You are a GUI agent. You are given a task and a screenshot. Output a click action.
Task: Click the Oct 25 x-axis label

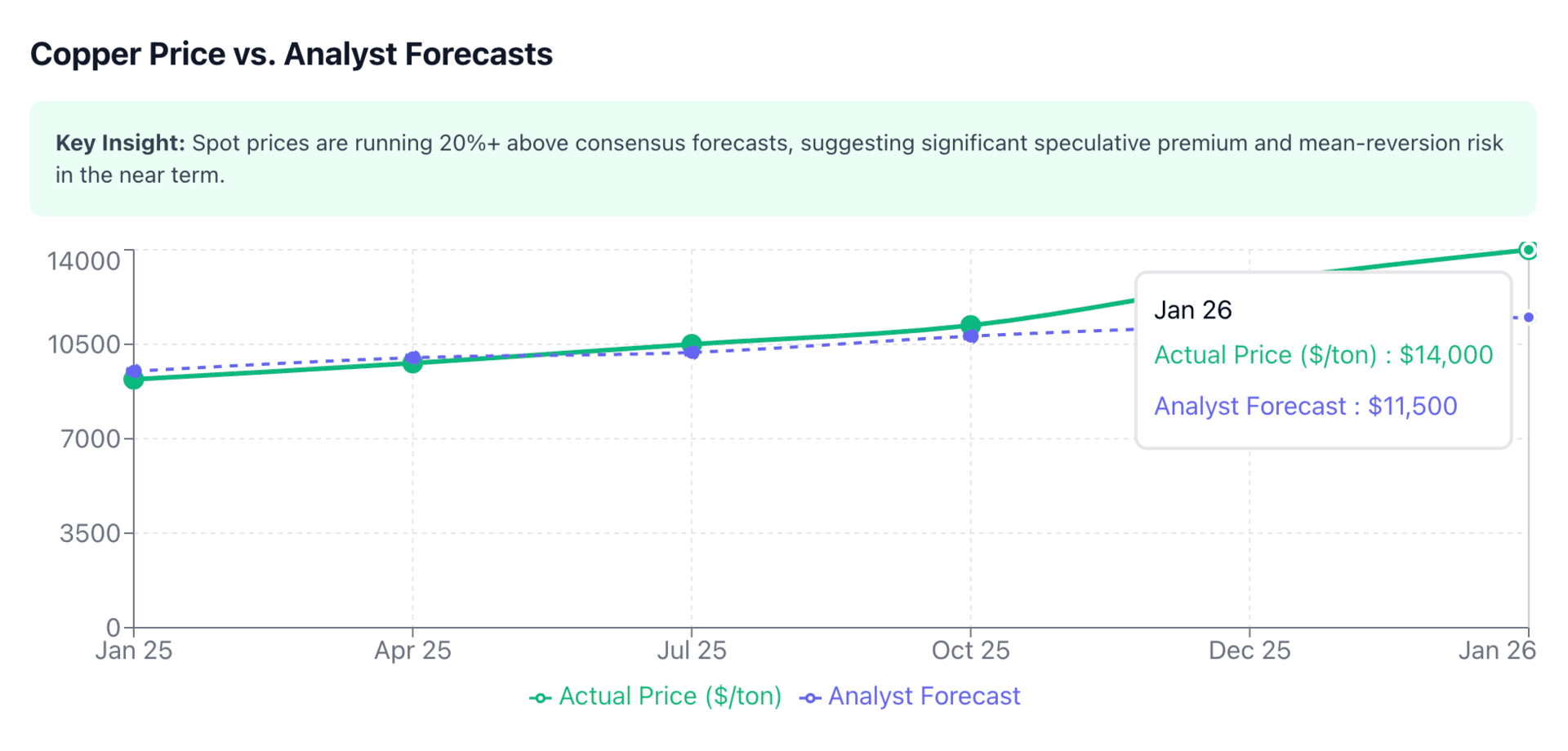(970, 651)
